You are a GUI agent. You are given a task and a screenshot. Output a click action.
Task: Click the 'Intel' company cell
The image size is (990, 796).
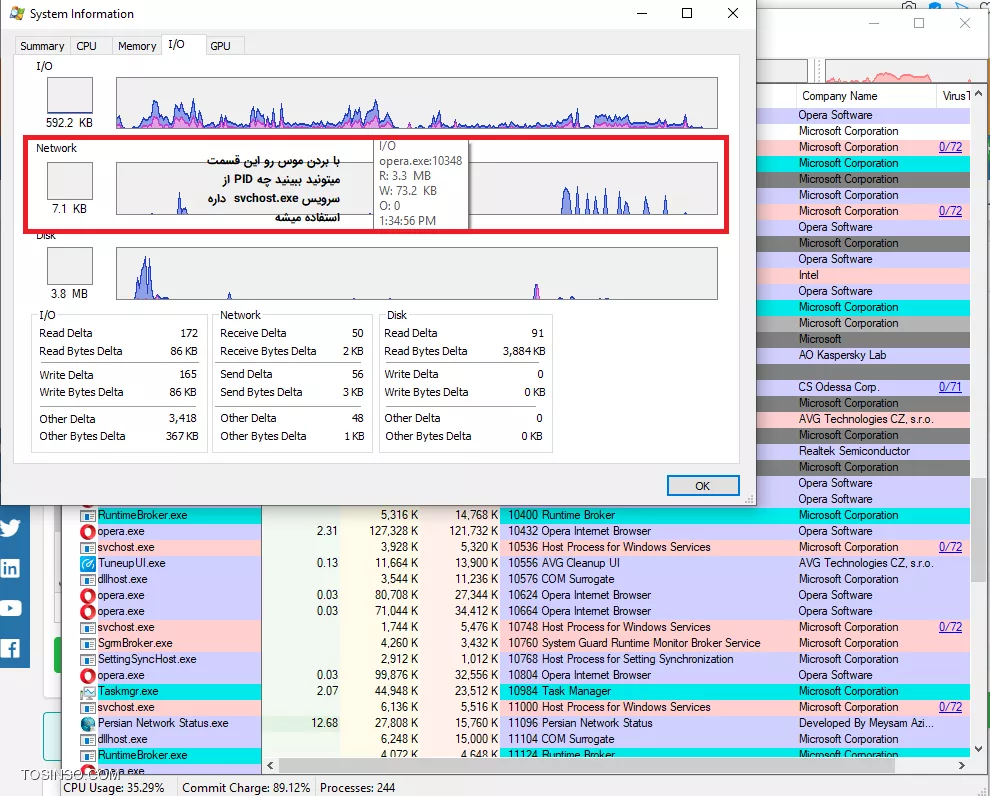[x=809, y=275]
